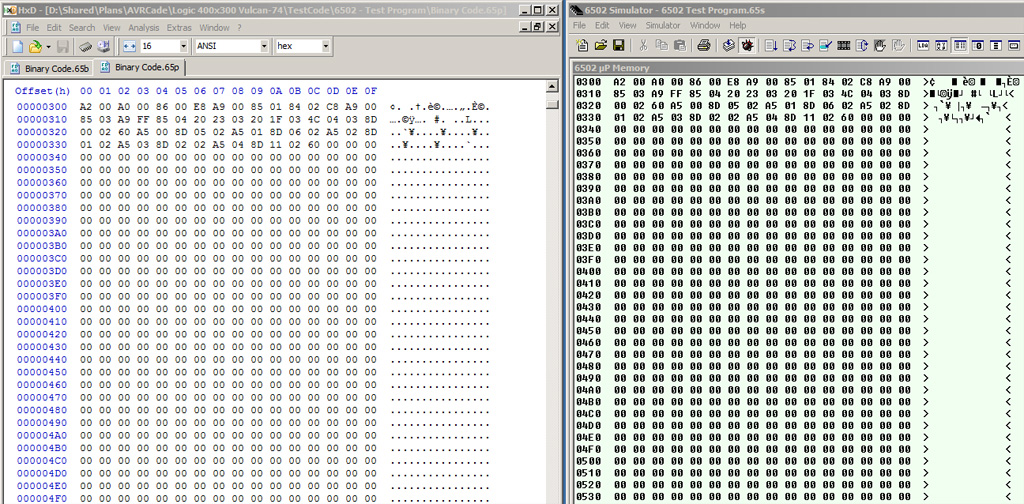Open the Analysis menu in HxD

point(143,27)
